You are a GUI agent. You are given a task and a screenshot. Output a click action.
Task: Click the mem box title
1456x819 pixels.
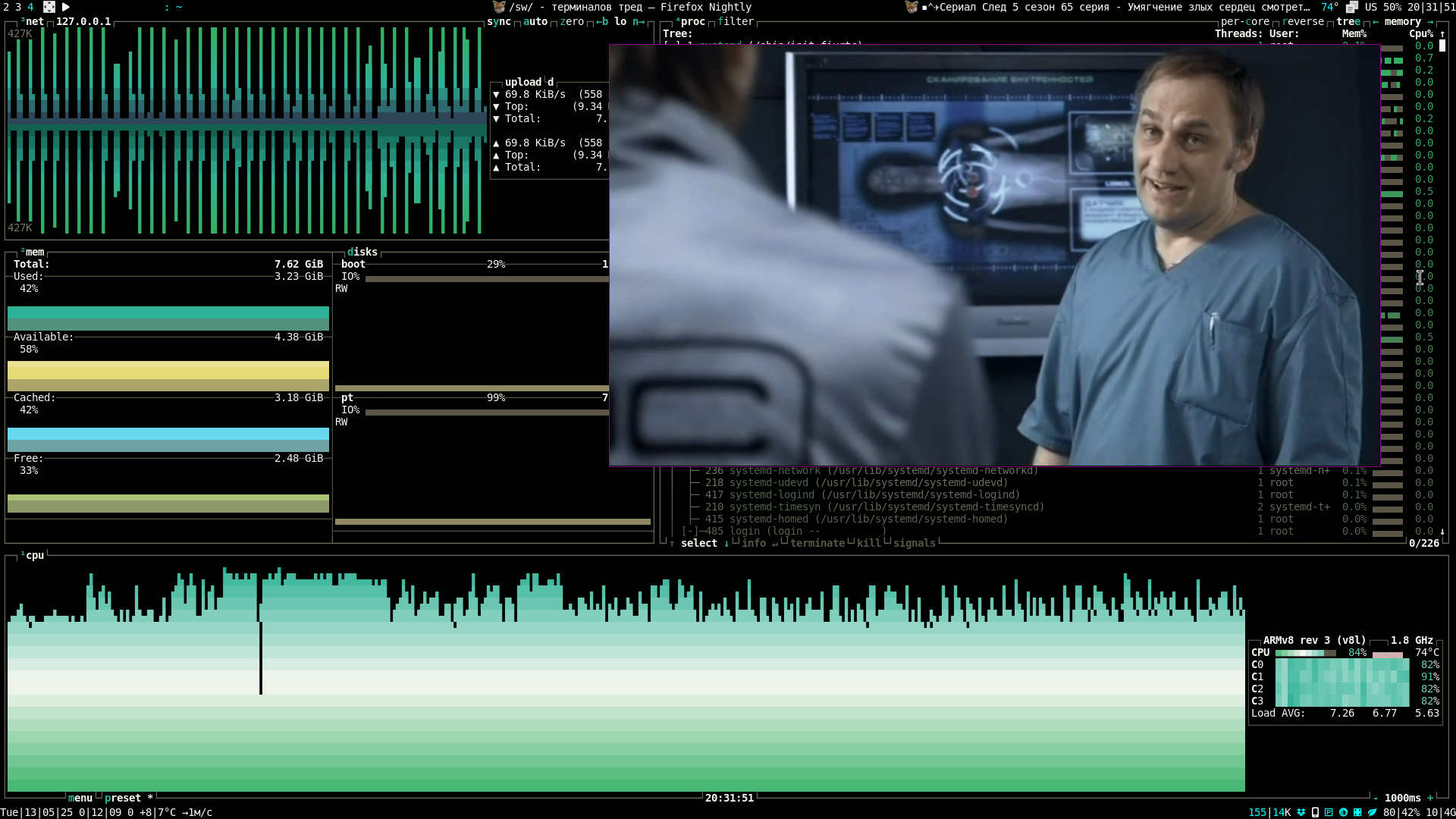coord(32,252)
